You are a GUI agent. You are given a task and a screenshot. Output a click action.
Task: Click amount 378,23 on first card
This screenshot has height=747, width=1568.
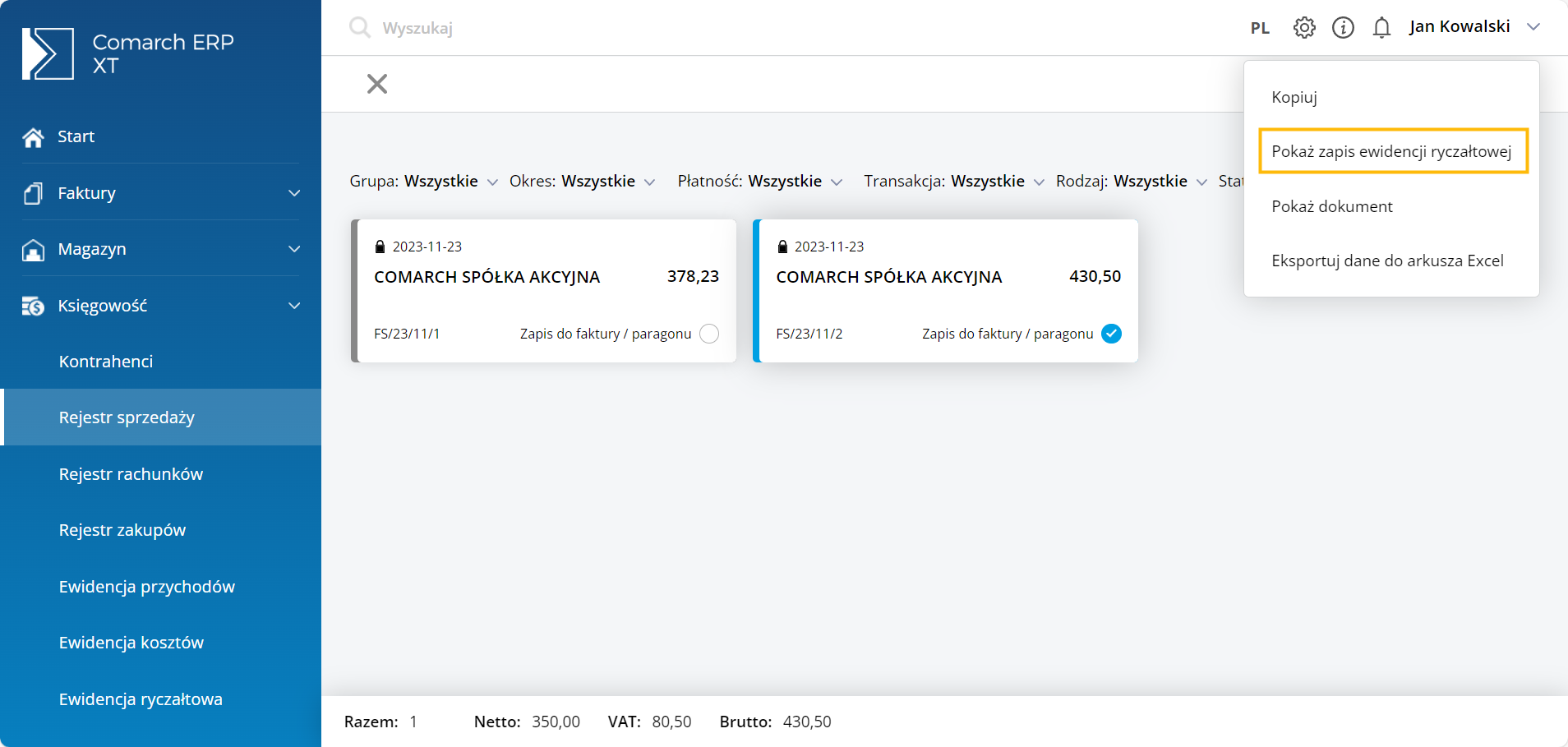[693, 276]
